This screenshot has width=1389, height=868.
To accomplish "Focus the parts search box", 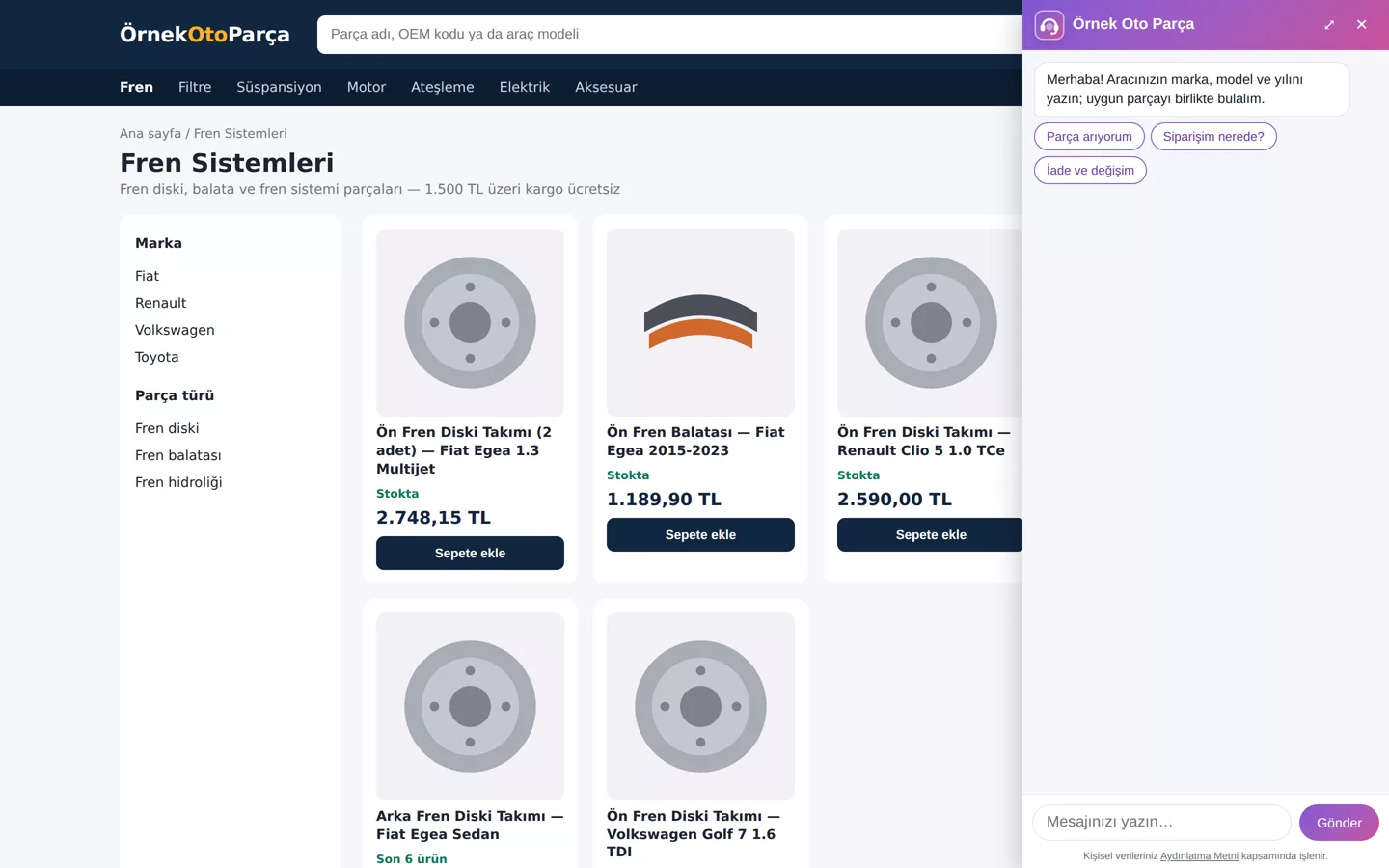I will point(669,35).
